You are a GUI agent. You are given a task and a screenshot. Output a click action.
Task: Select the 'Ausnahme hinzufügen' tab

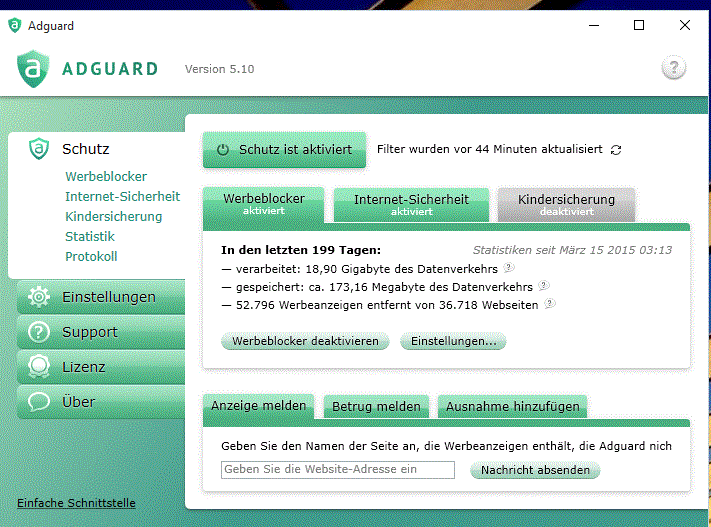pos(512,407)
